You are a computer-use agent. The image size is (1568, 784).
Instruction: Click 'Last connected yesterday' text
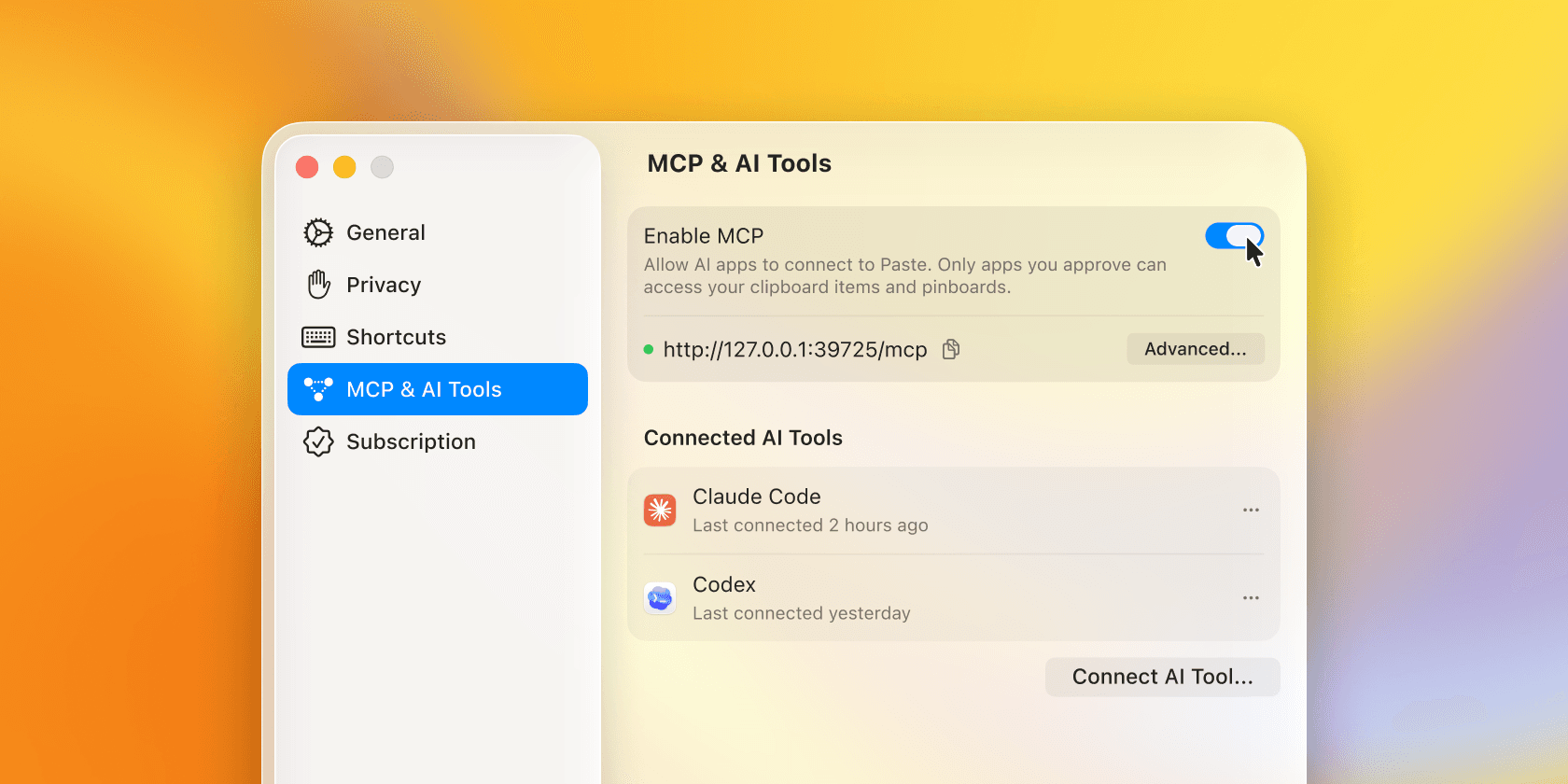[802, 613]
